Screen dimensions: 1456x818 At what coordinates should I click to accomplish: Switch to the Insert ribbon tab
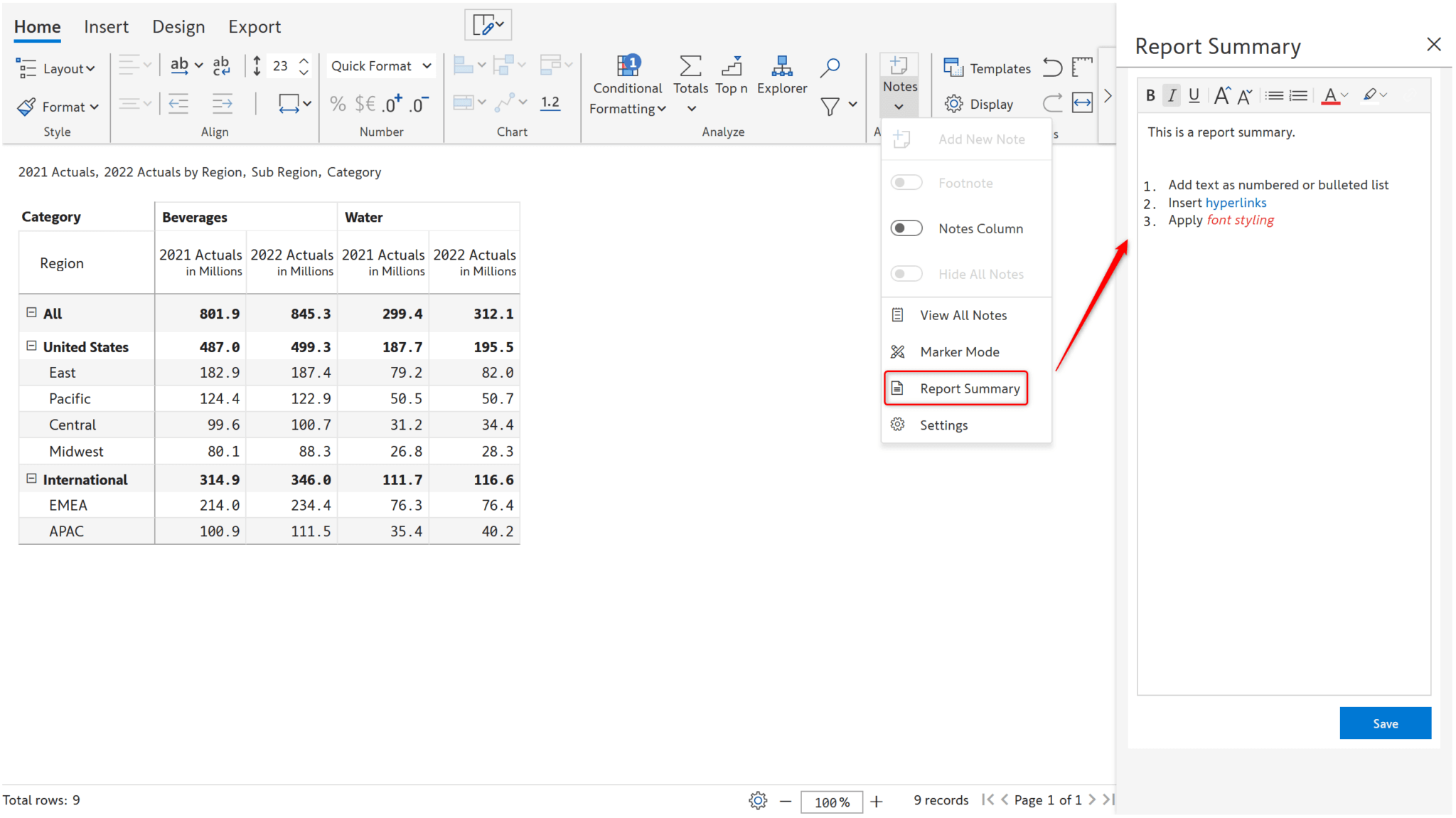(106, 26)
